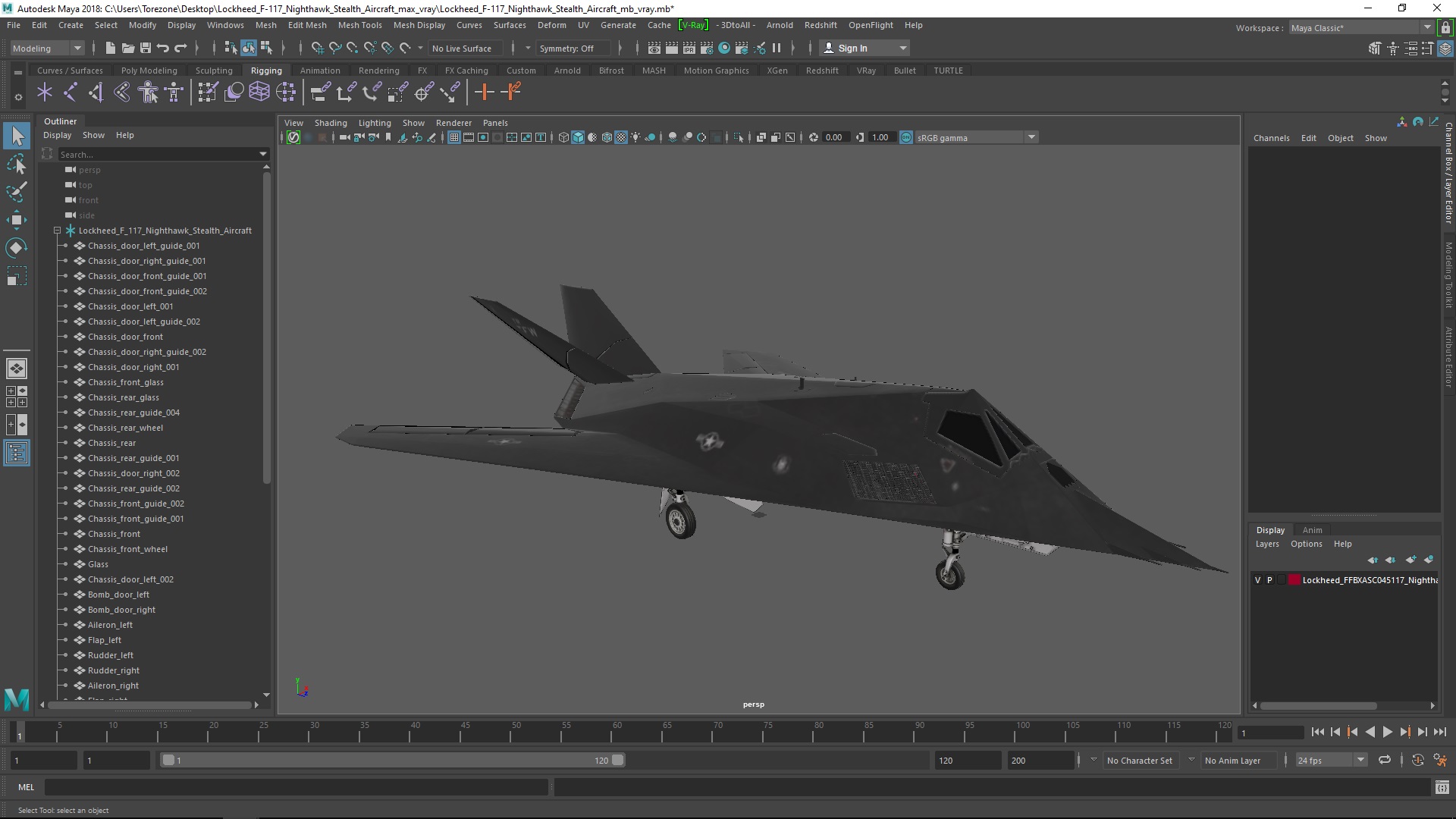1456x819 pixels.
Task: Toggle smooth shade all in viewport
Action: (x=578, y=137)
